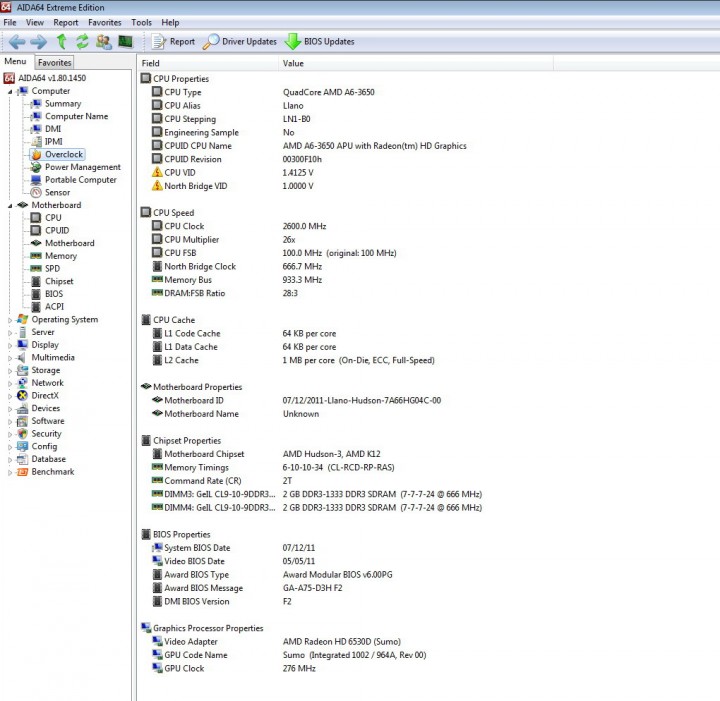This screenshot has width=720, height=701.
Task: Click the DirectX icon in tree
Action: tap(22, 396)
